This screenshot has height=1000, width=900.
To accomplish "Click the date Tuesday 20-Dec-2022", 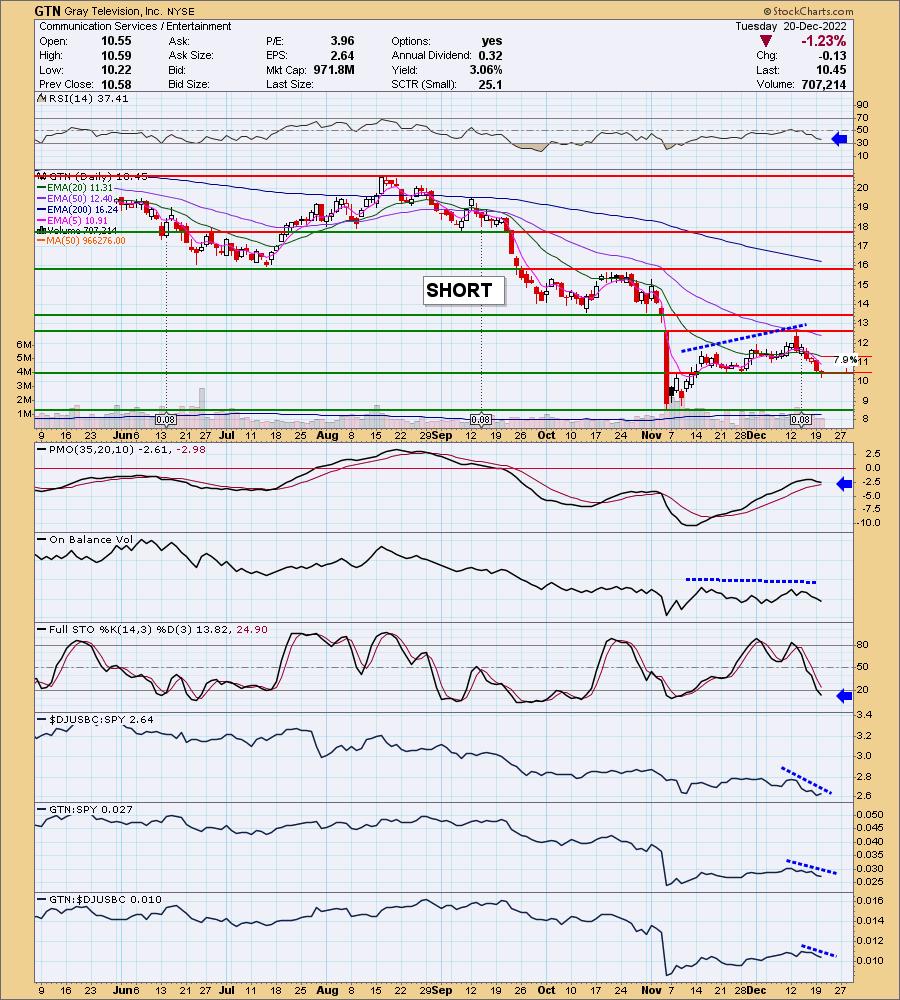I will 791,26.
